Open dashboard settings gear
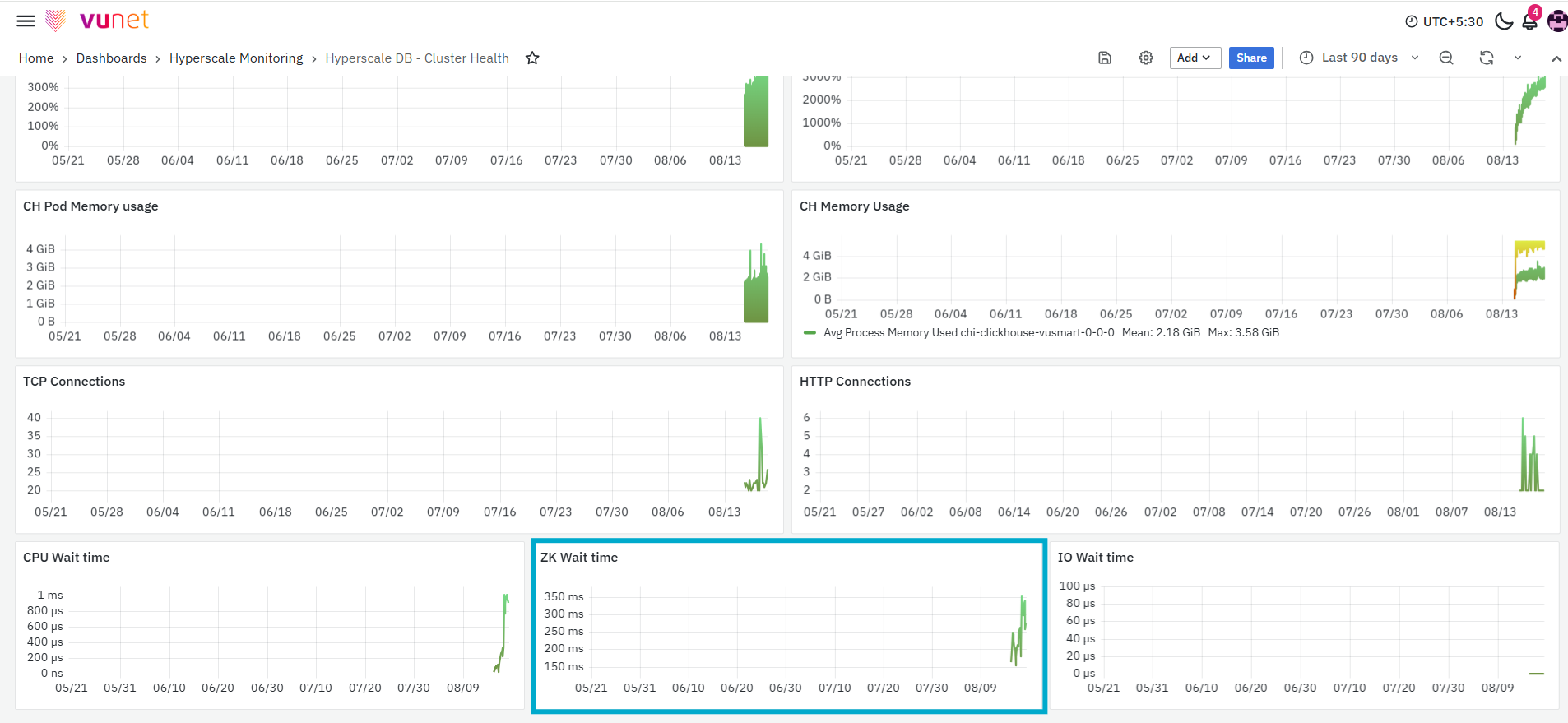 coord(1146,58)
